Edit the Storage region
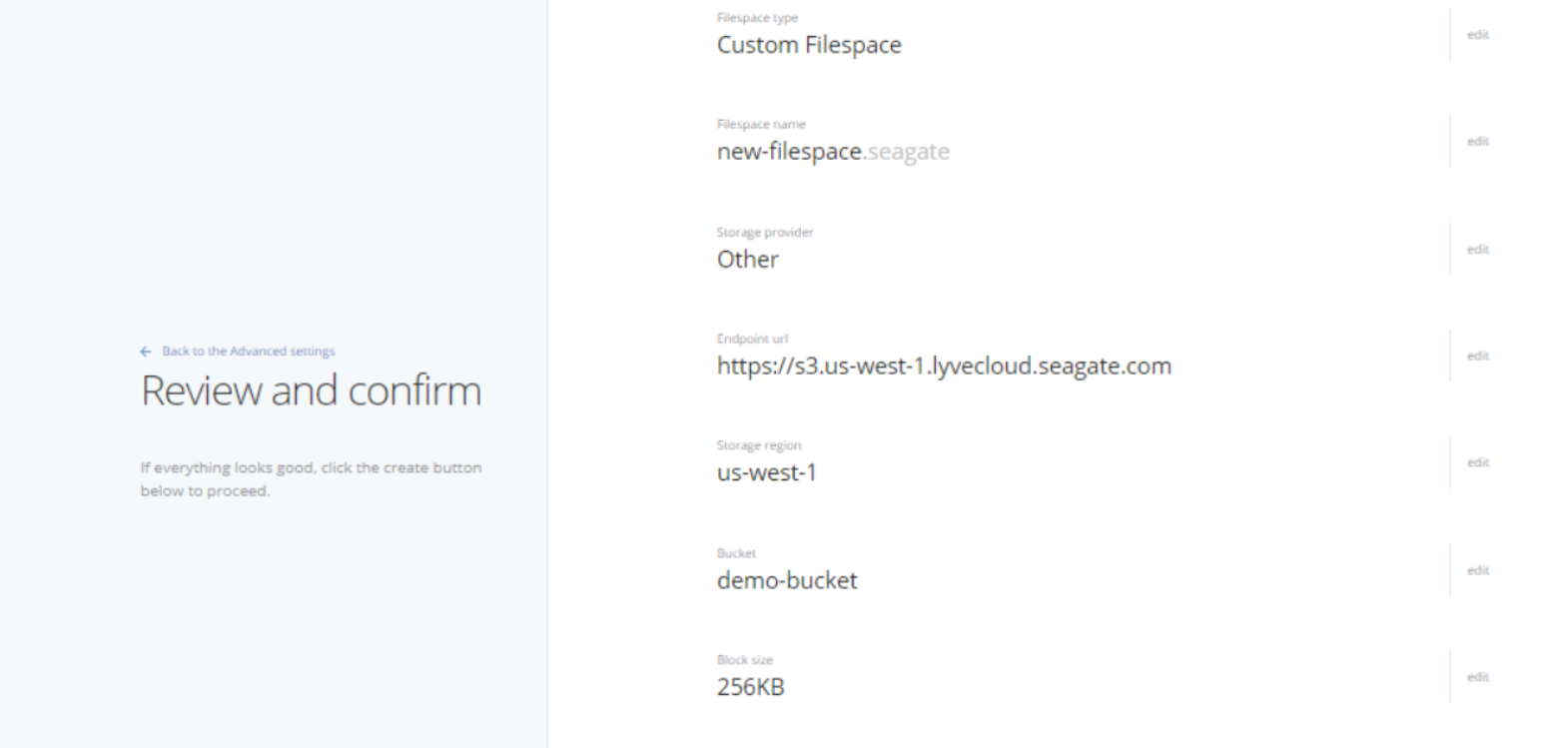Image resolution: width=1568 pixels, height=748 pixels. (1477, 463)
